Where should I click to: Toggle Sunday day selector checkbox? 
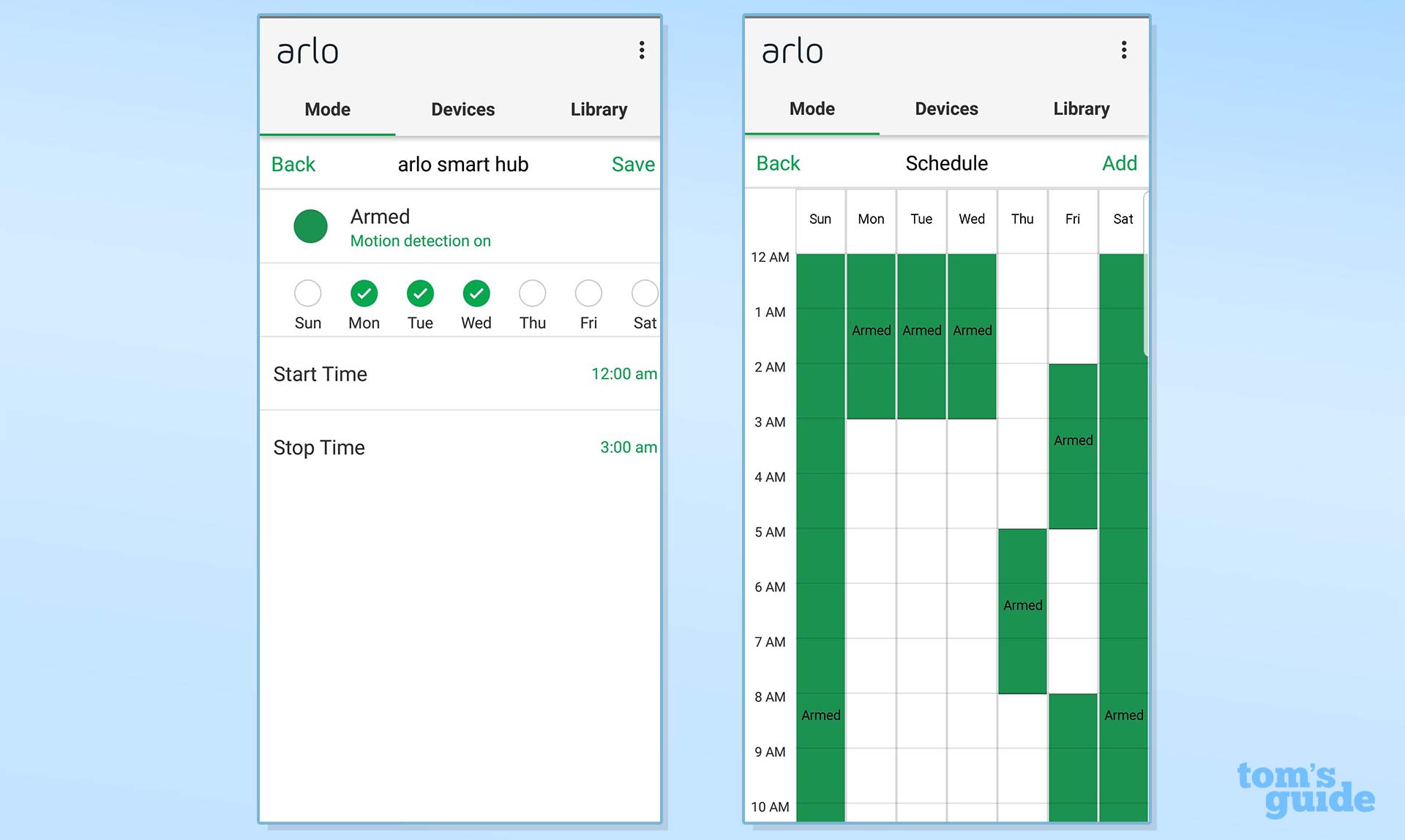pos(307,293)
